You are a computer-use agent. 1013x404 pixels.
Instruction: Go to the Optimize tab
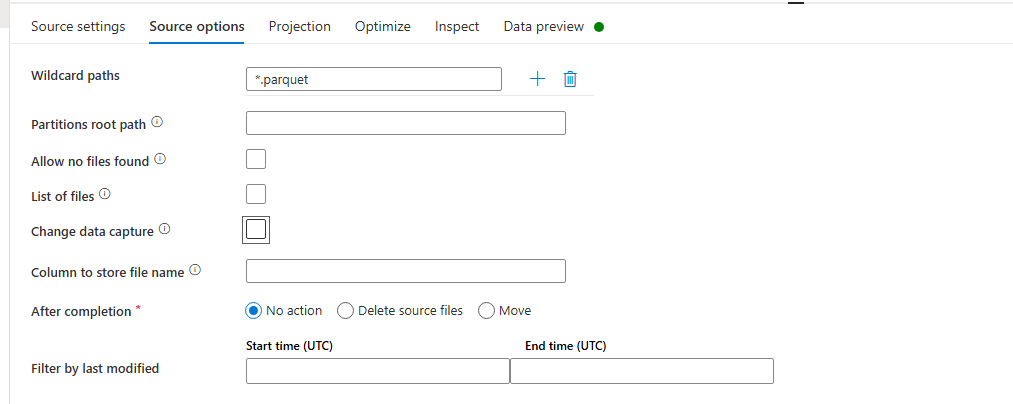click(x=382, y=27)
